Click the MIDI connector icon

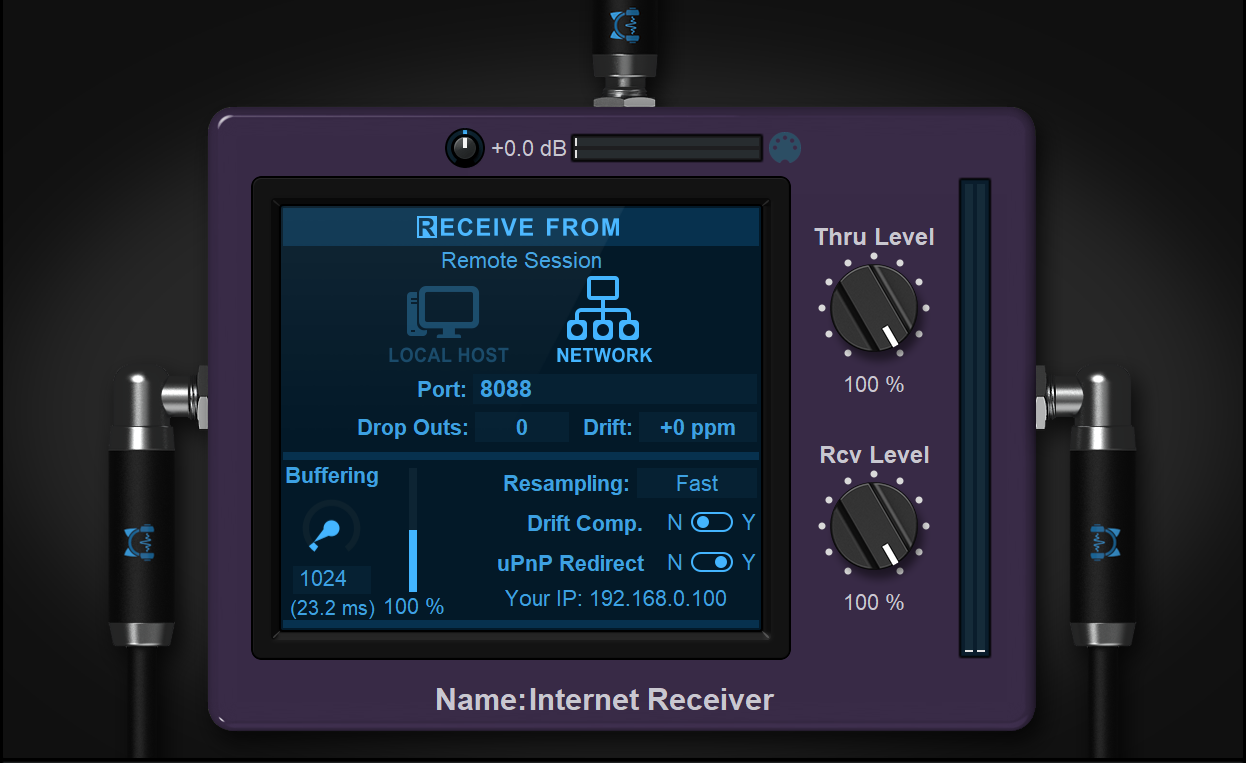[x=785, y=148]
